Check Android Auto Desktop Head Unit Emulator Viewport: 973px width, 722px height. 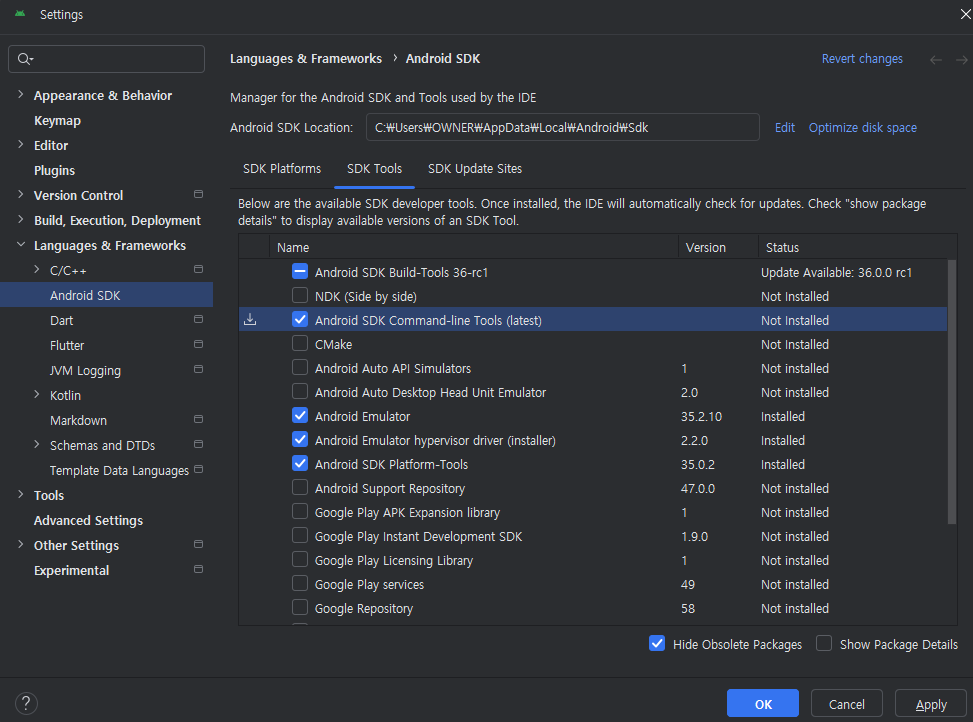pos(300,391)
